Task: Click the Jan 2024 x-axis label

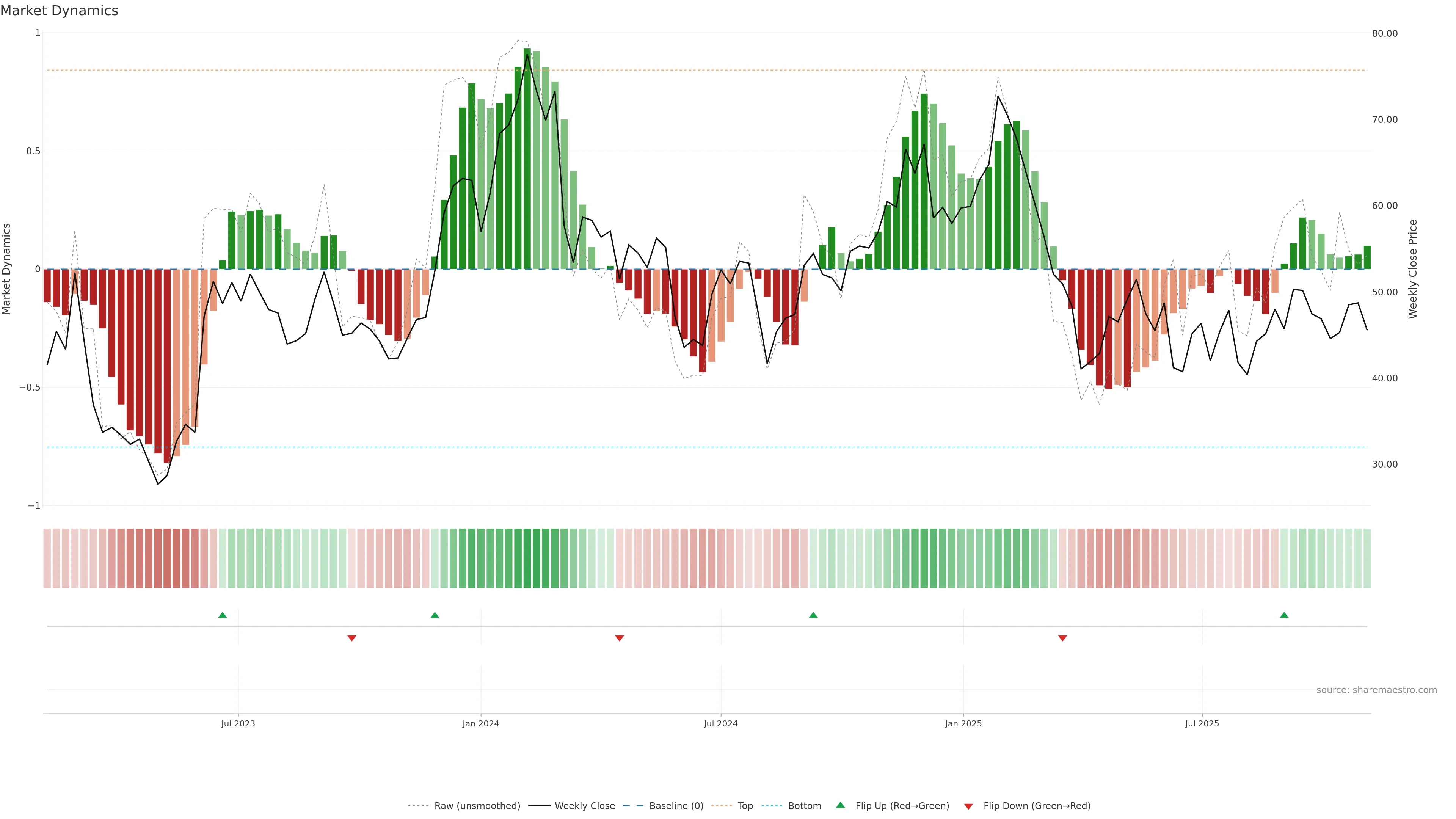Action: pos(480,723)
